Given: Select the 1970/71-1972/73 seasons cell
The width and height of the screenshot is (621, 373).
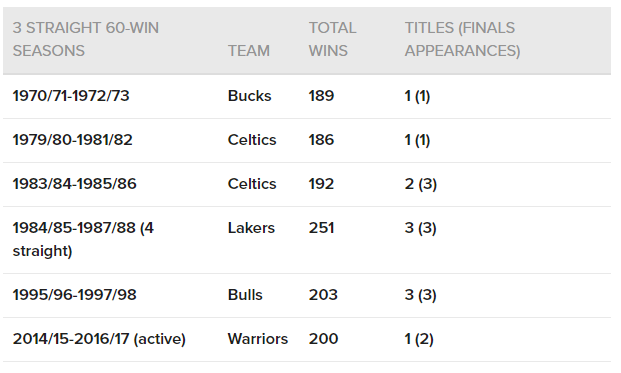Looking at the screenshot, I should (71, 96).
